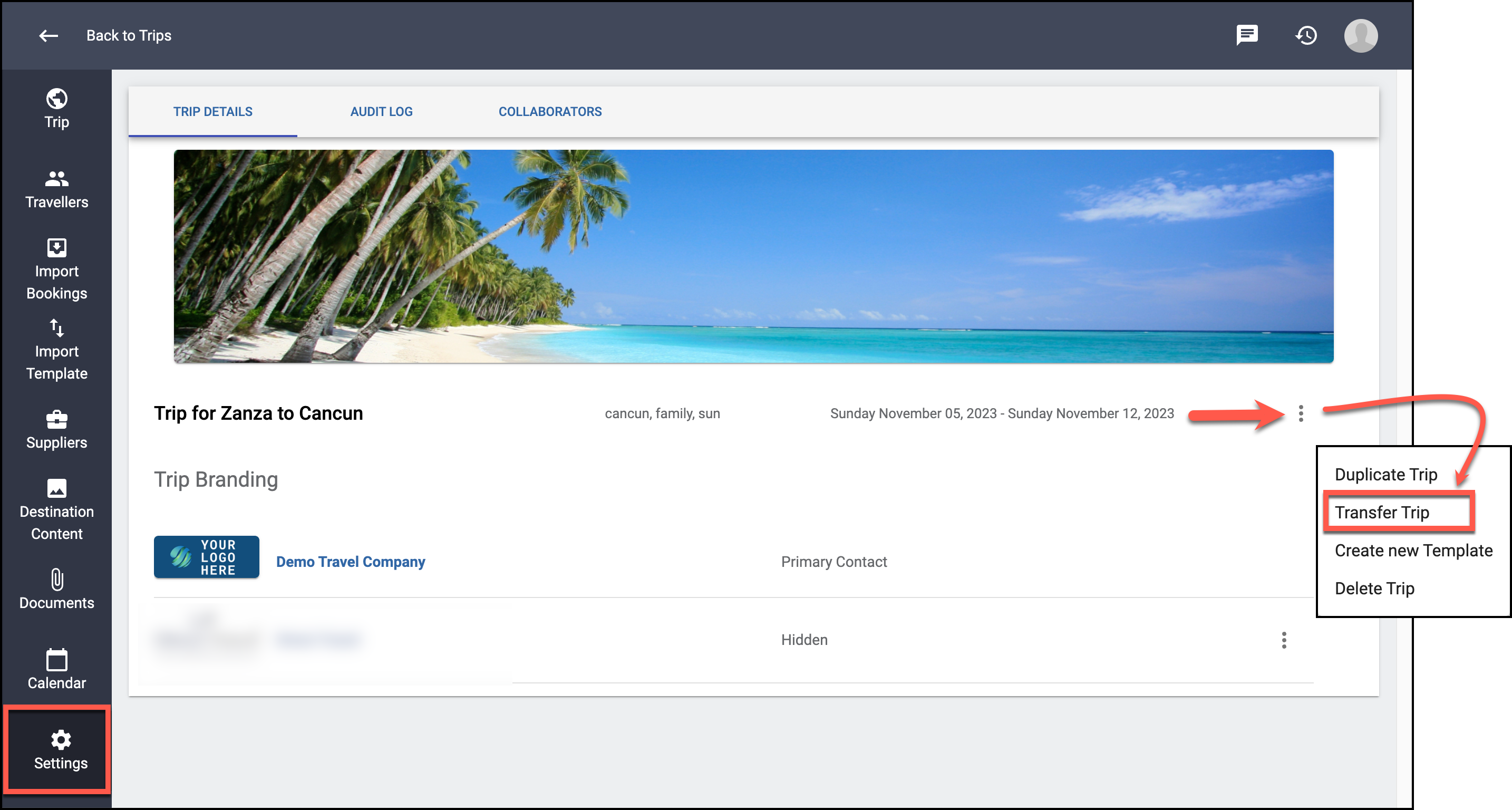
Task: Open the messages chat icon
Action: 1247,35
